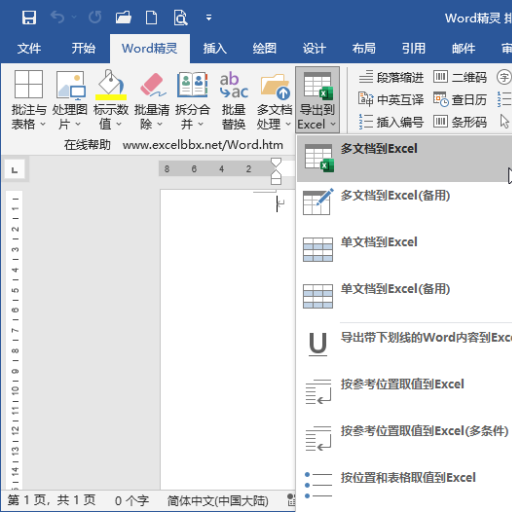Click the hanging indent ruler marker
The height and width of the screenshot is (512, 512).
click(x=276, y=175)
